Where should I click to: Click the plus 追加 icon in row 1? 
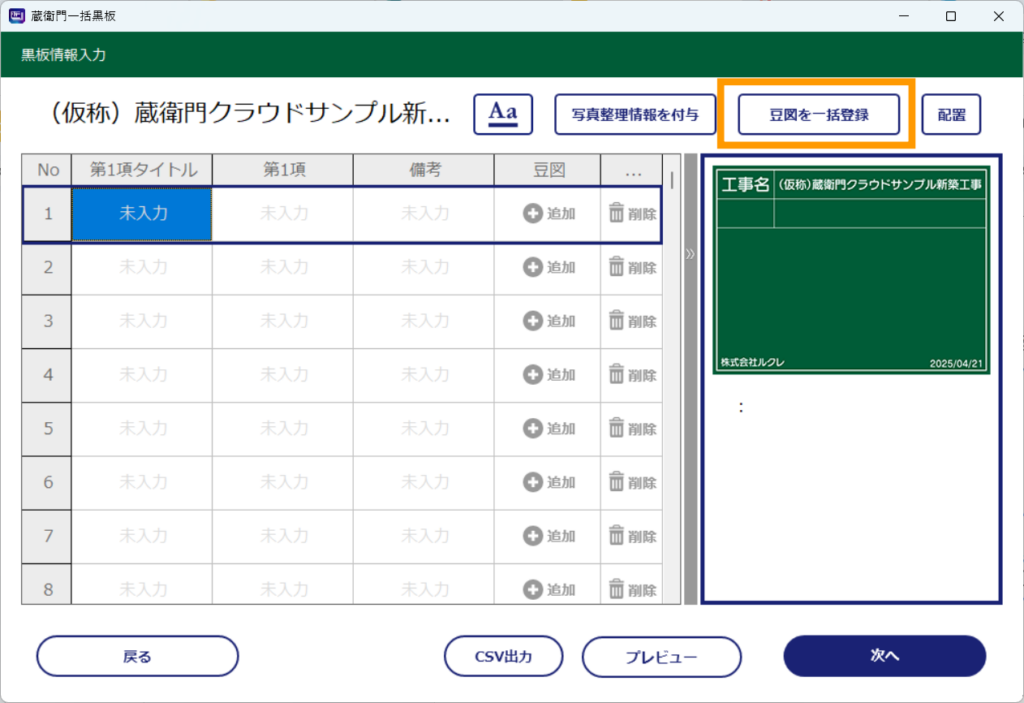click(533, 213)
